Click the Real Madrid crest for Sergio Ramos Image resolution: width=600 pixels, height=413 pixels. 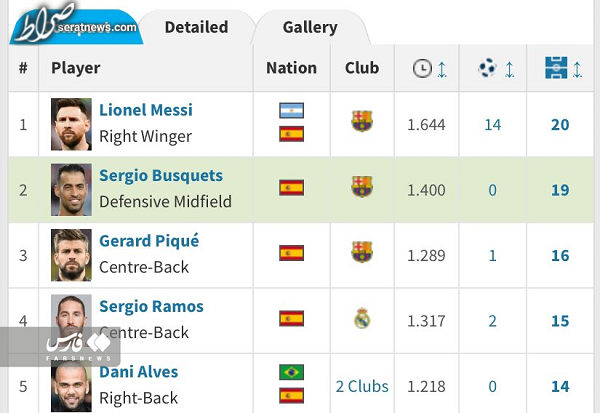pyautogui.click(x=362, y=318)
